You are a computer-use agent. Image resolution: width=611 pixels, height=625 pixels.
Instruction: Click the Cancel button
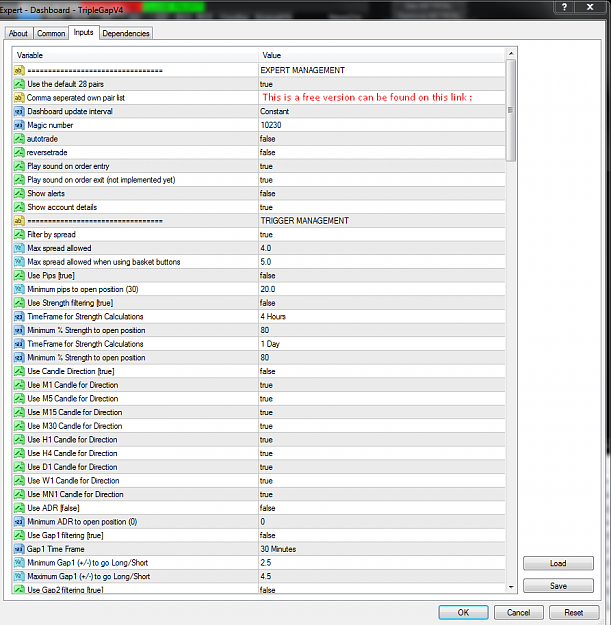(x=518, y=612)
